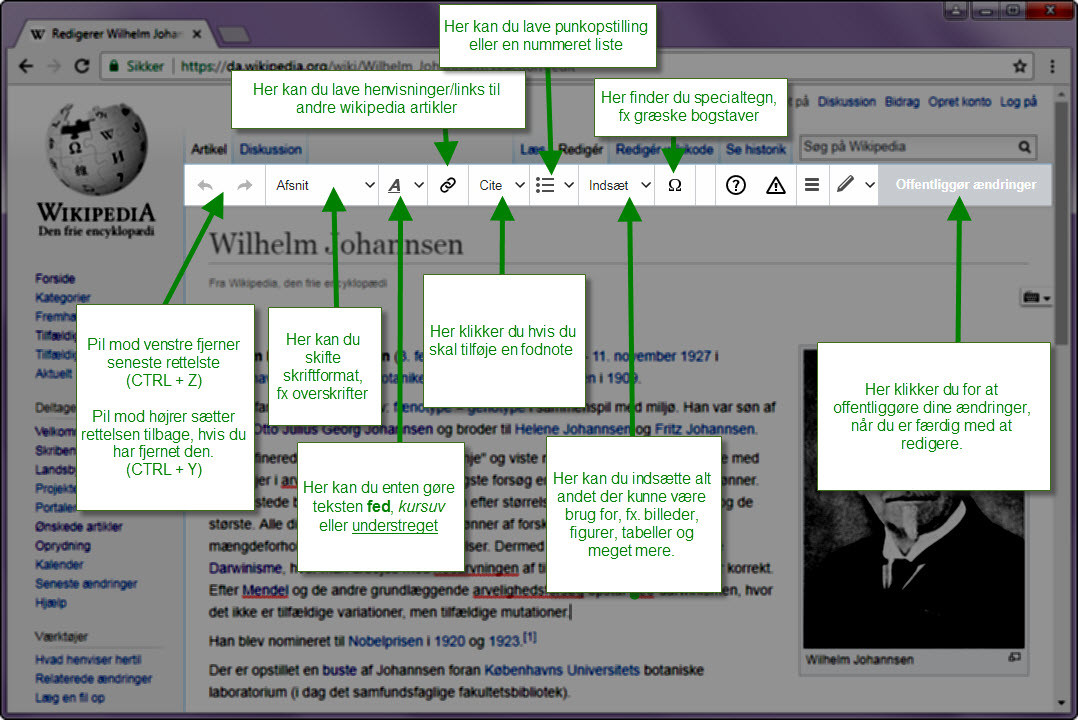Click the enlarge icon in the photo caption
Image resolution: width=1078 pixels, height=720 pixels.
(1014, 657)
